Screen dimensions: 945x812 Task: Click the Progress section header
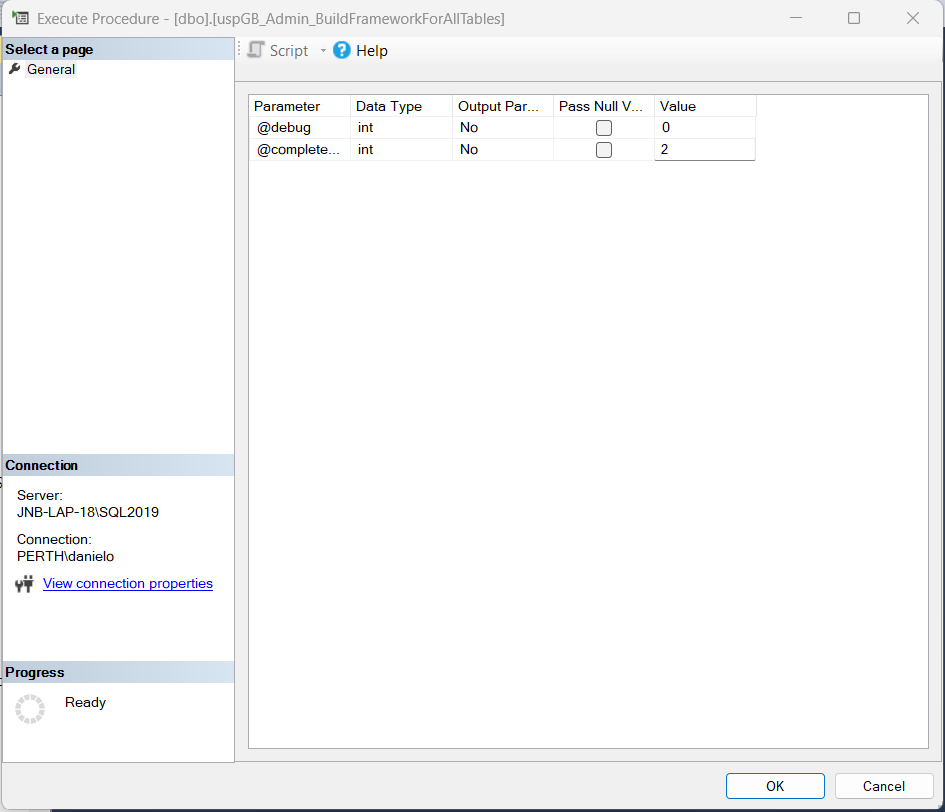34,672
